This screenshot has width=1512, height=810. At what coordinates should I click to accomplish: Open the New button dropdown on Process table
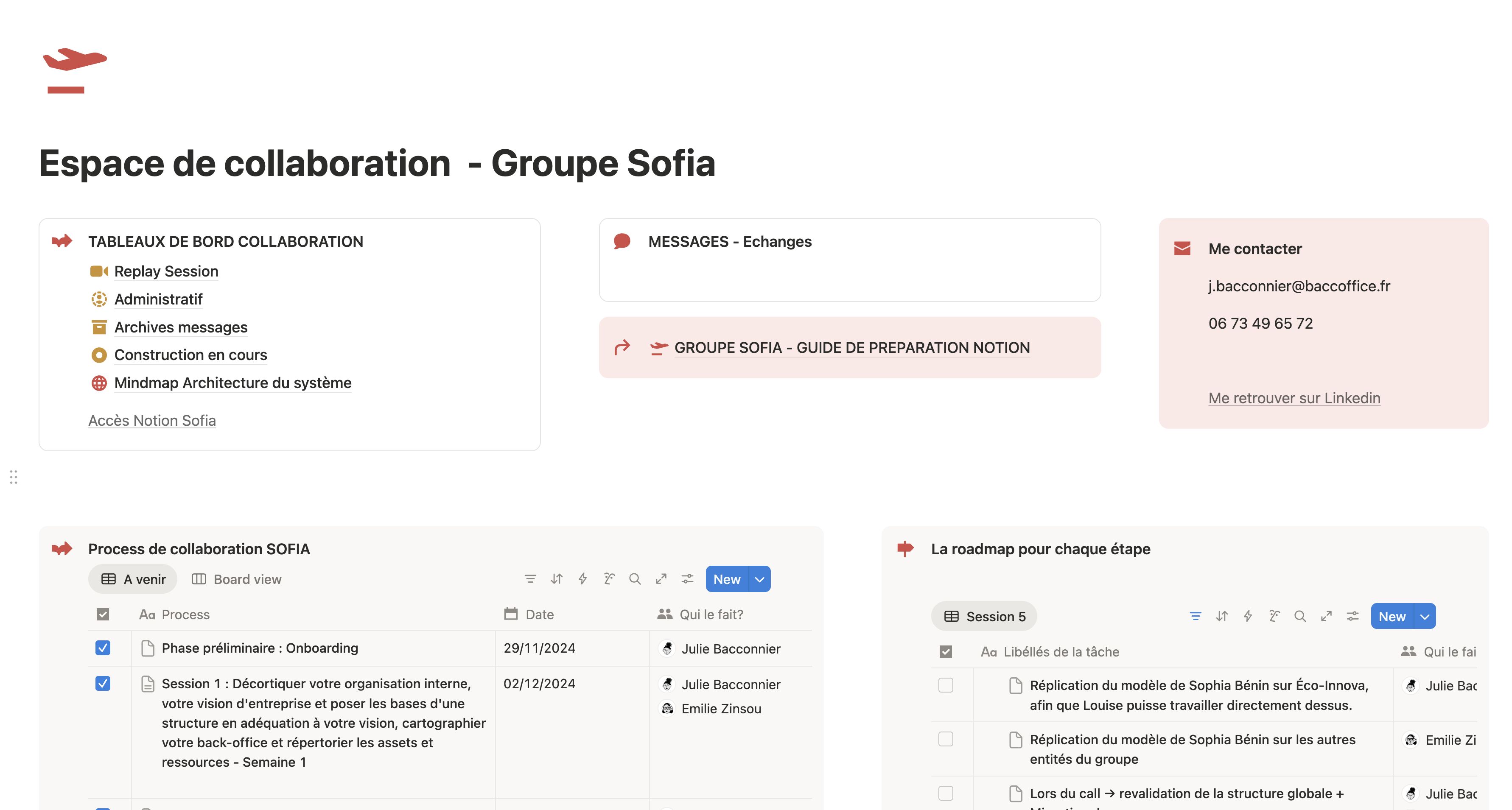pos(759,579)
